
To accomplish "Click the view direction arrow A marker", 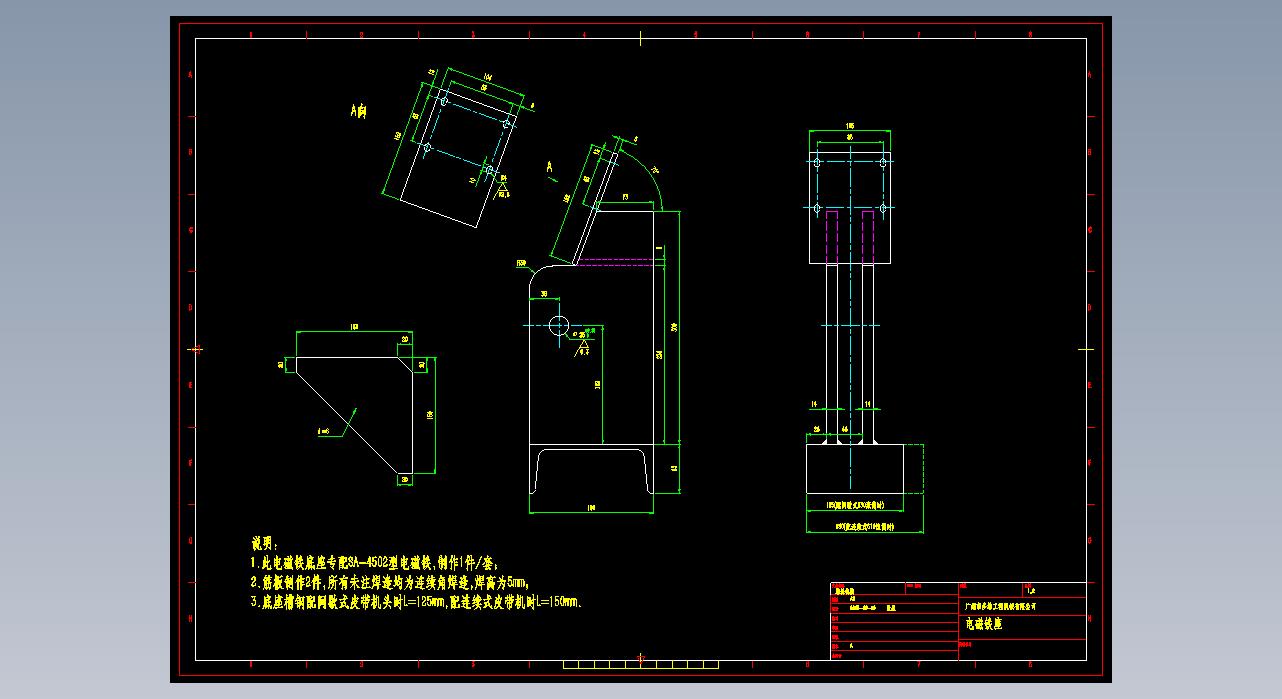I will point(550,170).
